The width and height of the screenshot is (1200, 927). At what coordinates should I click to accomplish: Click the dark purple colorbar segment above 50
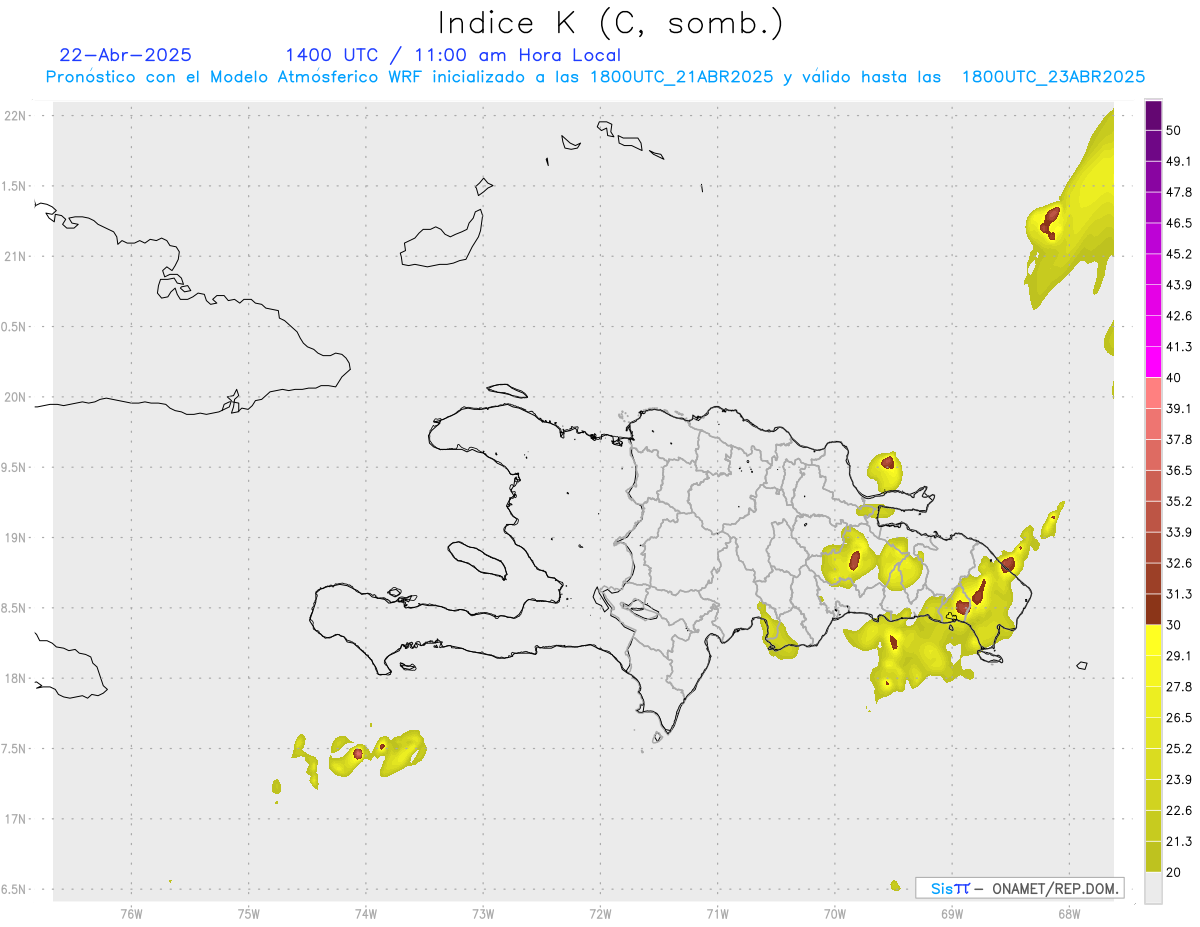click(1153, 115)
